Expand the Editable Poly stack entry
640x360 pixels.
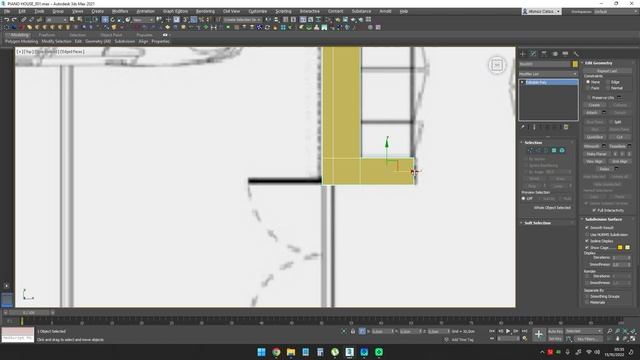[x=522, y=82]
